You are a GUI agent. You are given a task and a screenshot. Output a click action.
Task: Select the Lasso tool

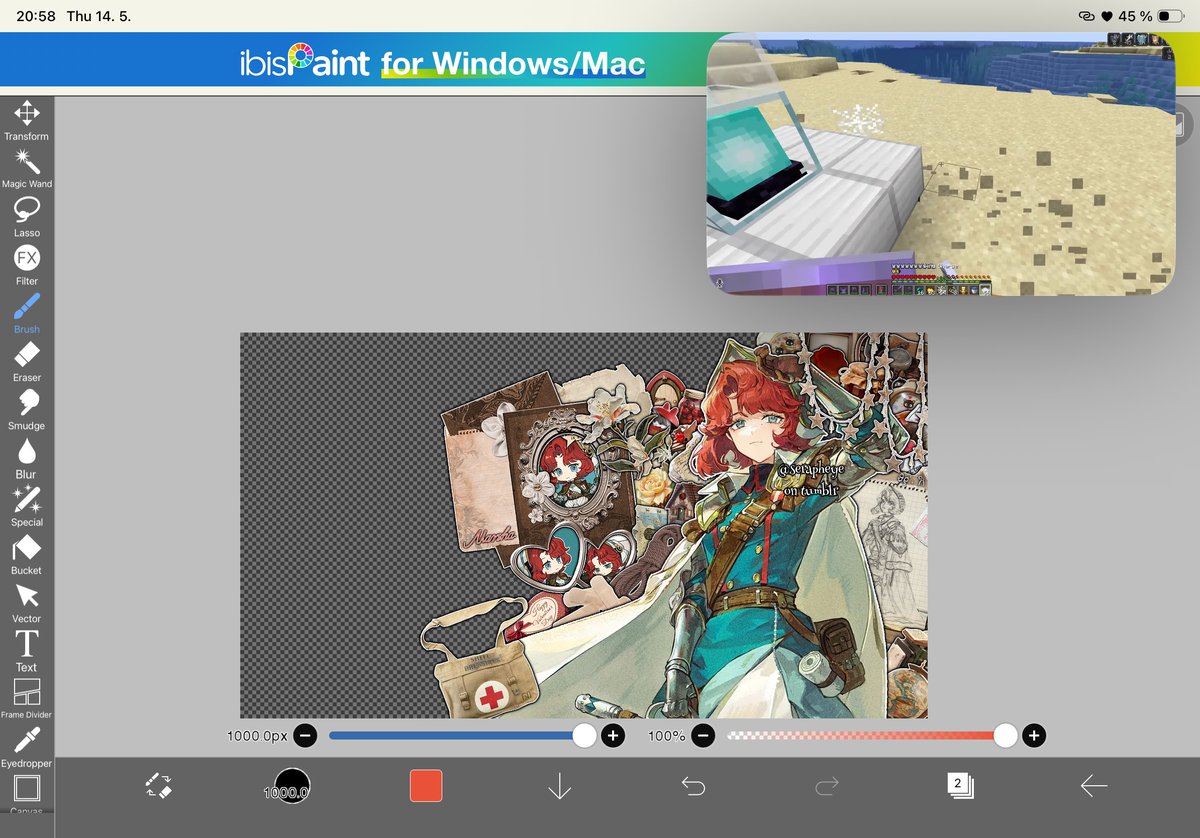(x=26, y=216)
